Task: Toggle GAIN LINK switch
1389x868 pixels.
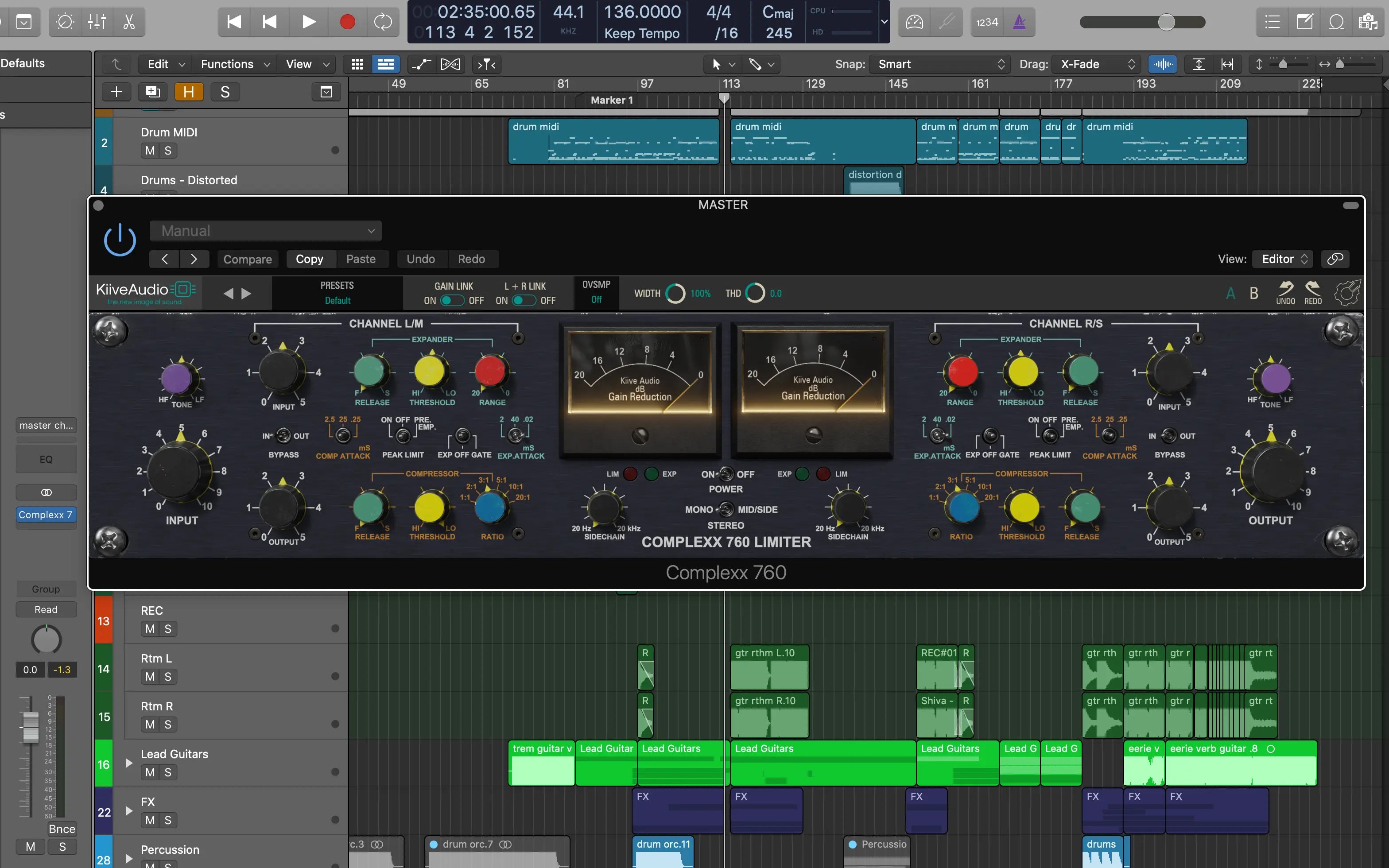Action: coord(452,300)
